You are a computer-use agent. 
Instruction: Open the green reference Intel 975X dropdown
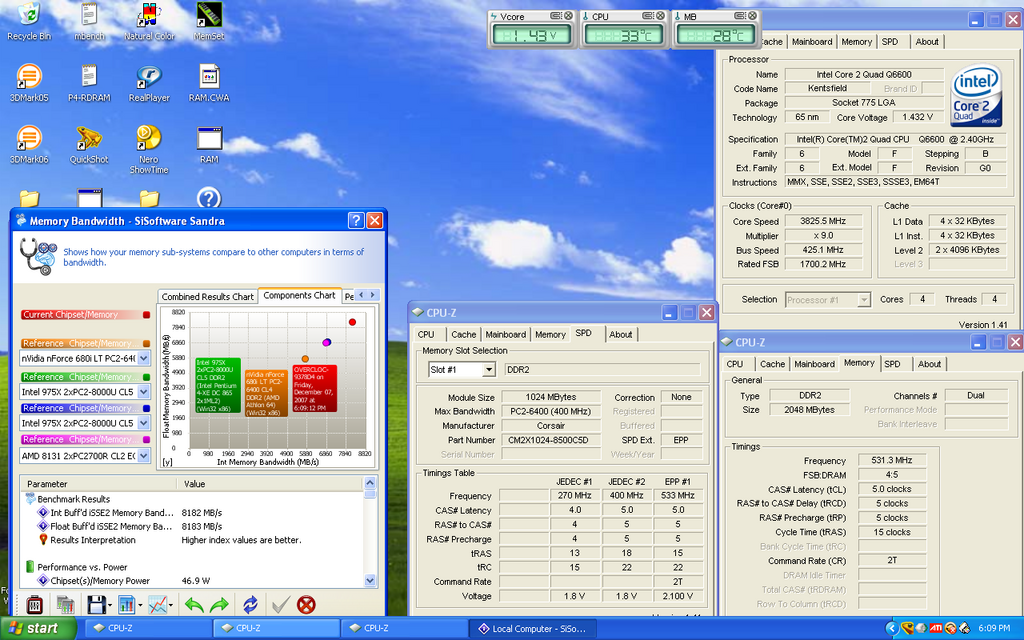tap(144, 392)
